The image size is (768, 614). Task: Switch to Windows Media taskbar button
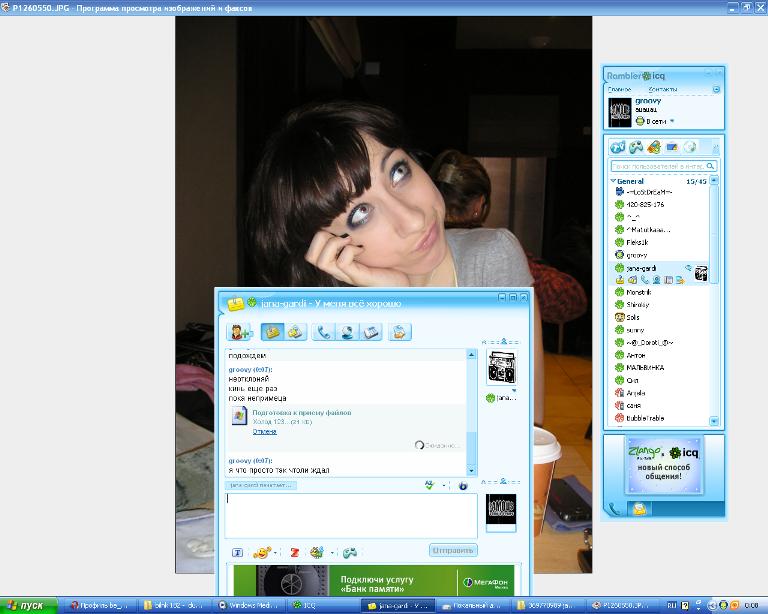[x=250, y=606]
